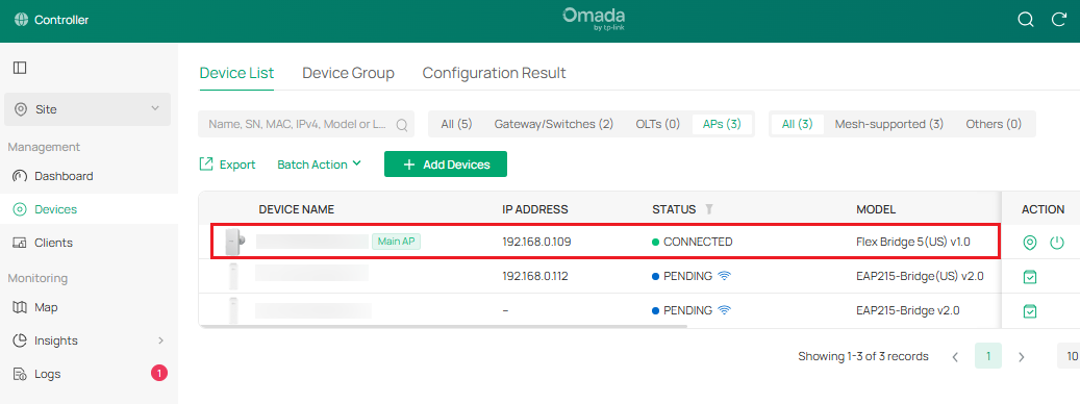Go to next page arrow

coord(1021,357)
